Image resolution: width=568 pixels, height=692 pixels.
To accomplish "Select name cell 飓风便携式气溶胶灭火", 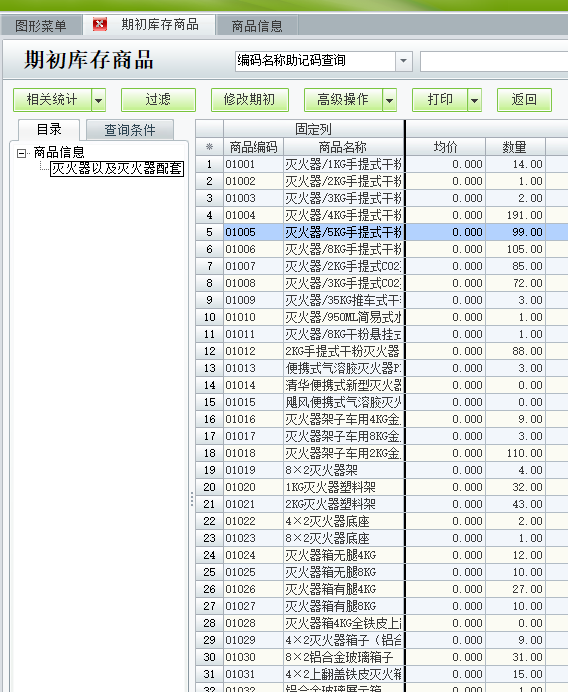I will coord(343,402).
